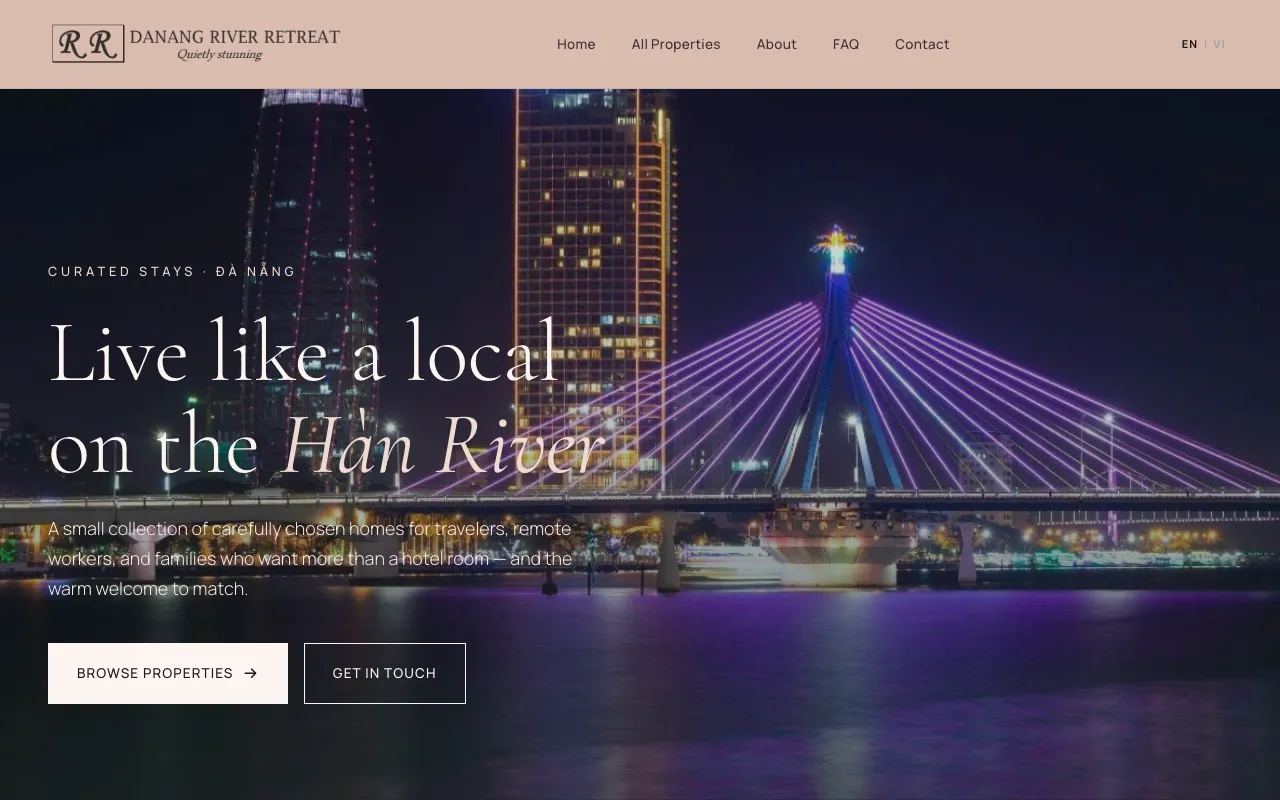Click the 'Quietly stunning' tagline

pyautogui.click(x=220, y=55)
